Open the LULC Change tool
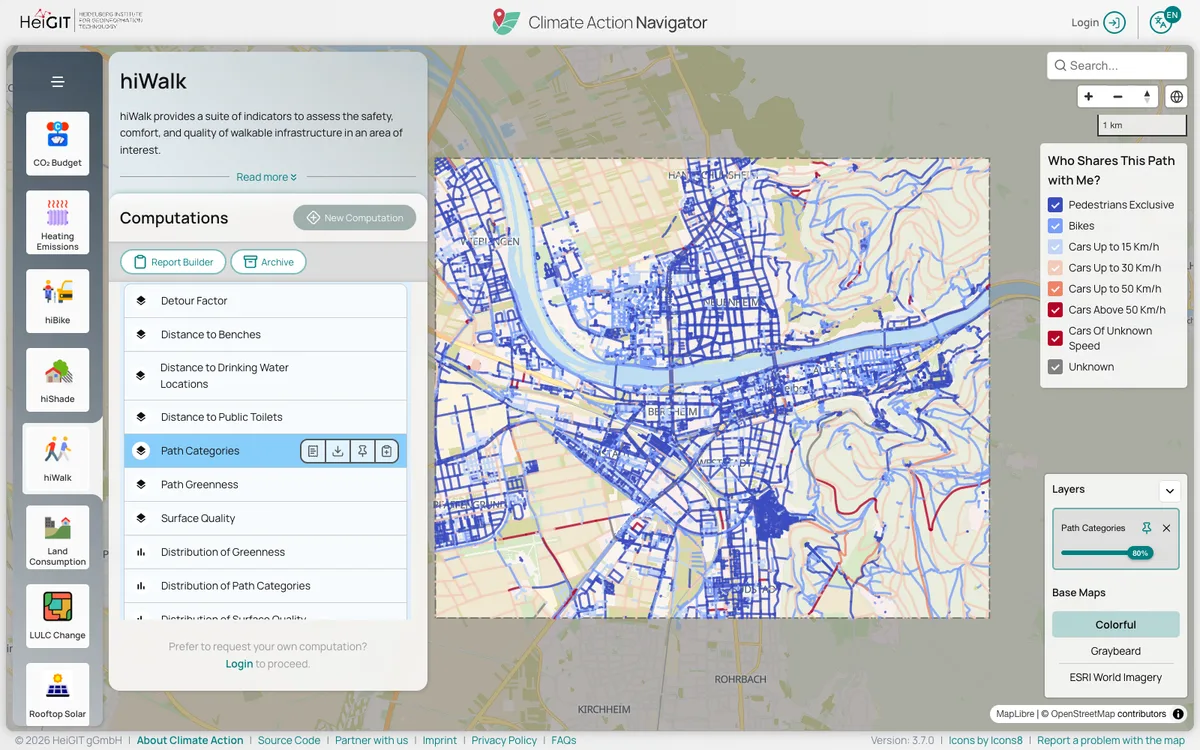The height and width of the screenshot is (750, 1200). (x=58, y=616)
